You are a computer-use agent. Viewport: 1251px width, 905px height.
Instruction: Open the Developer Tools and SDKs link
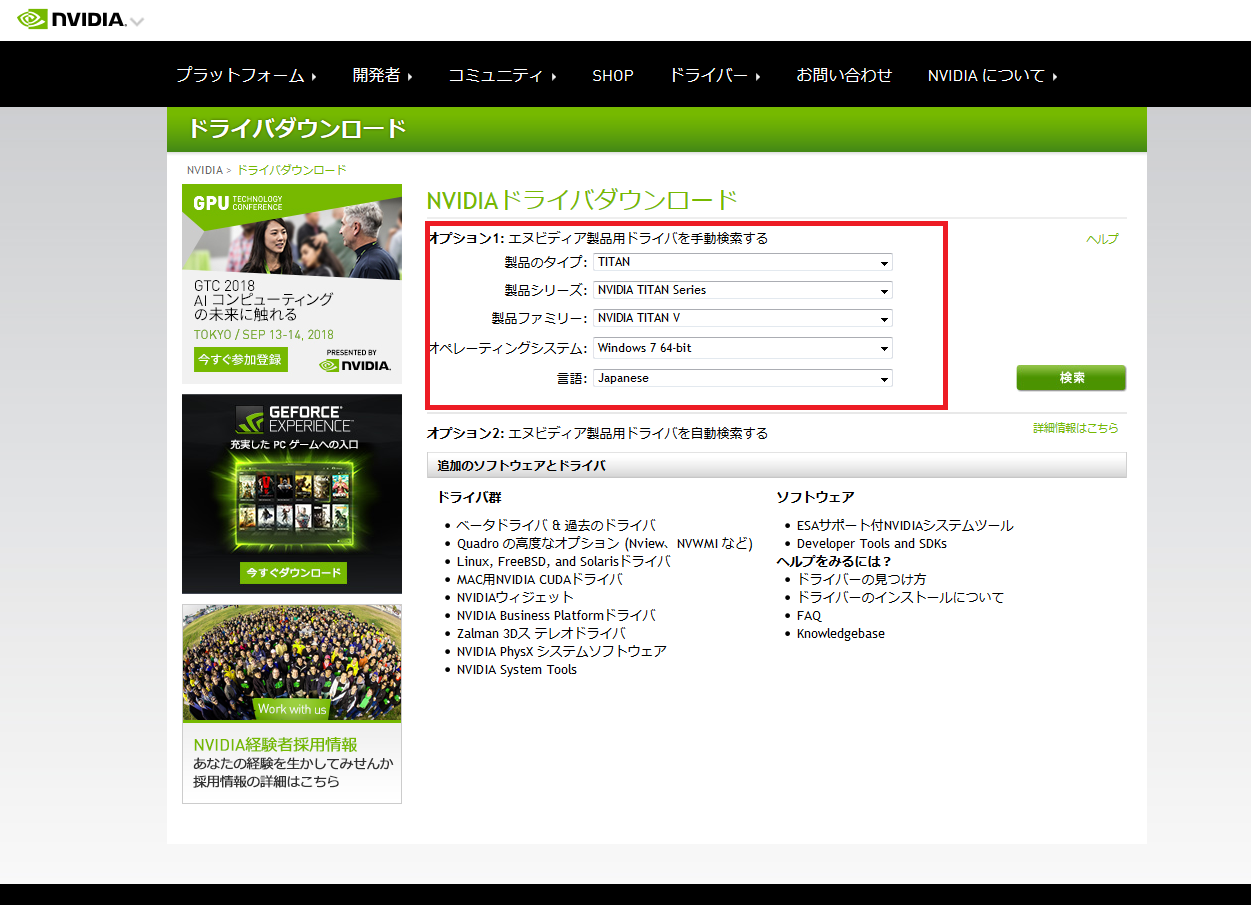[x=872, y=543]
